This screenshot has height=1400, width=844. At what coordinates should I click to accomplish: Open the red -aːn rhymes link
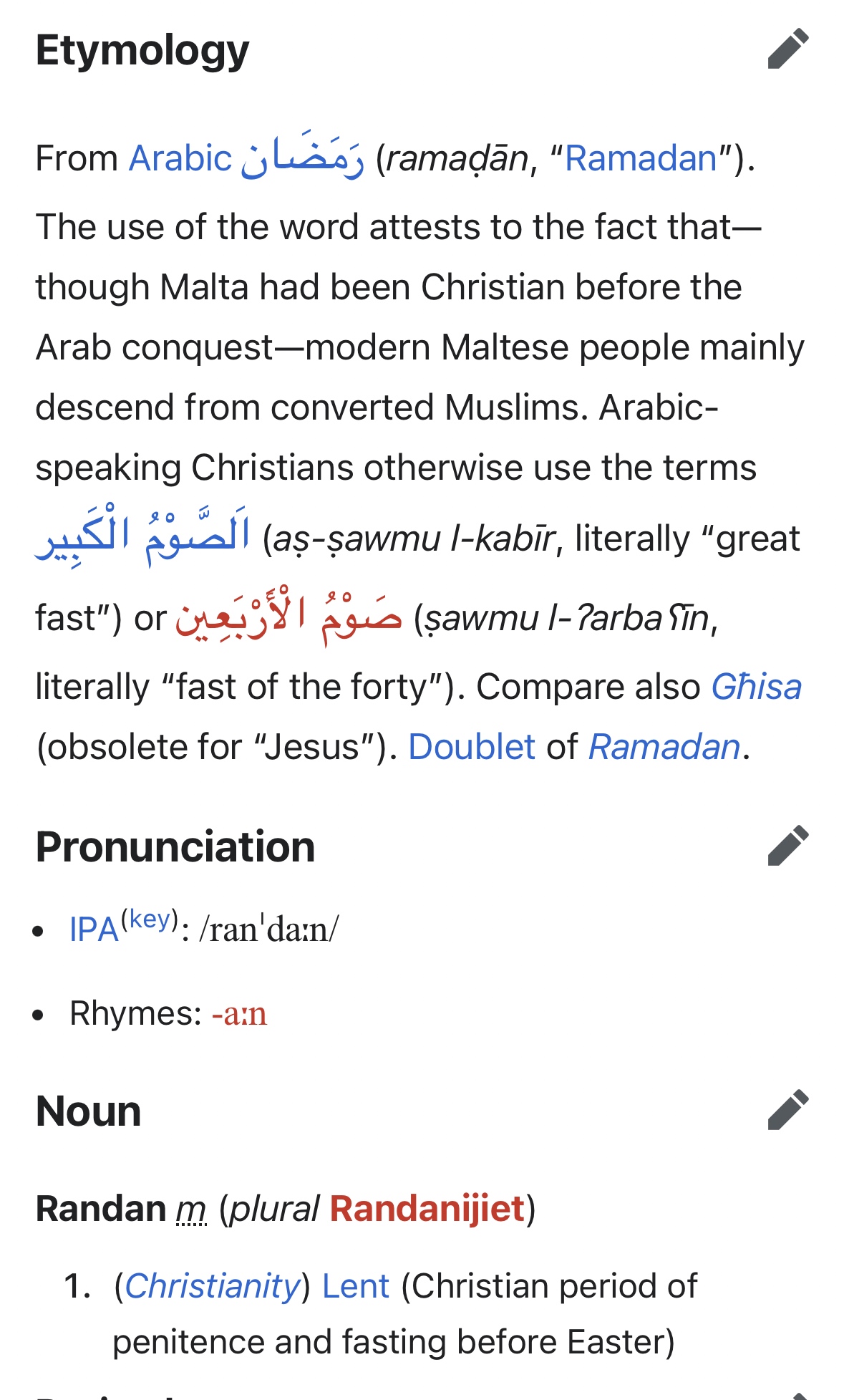[x=239, y=1013]
